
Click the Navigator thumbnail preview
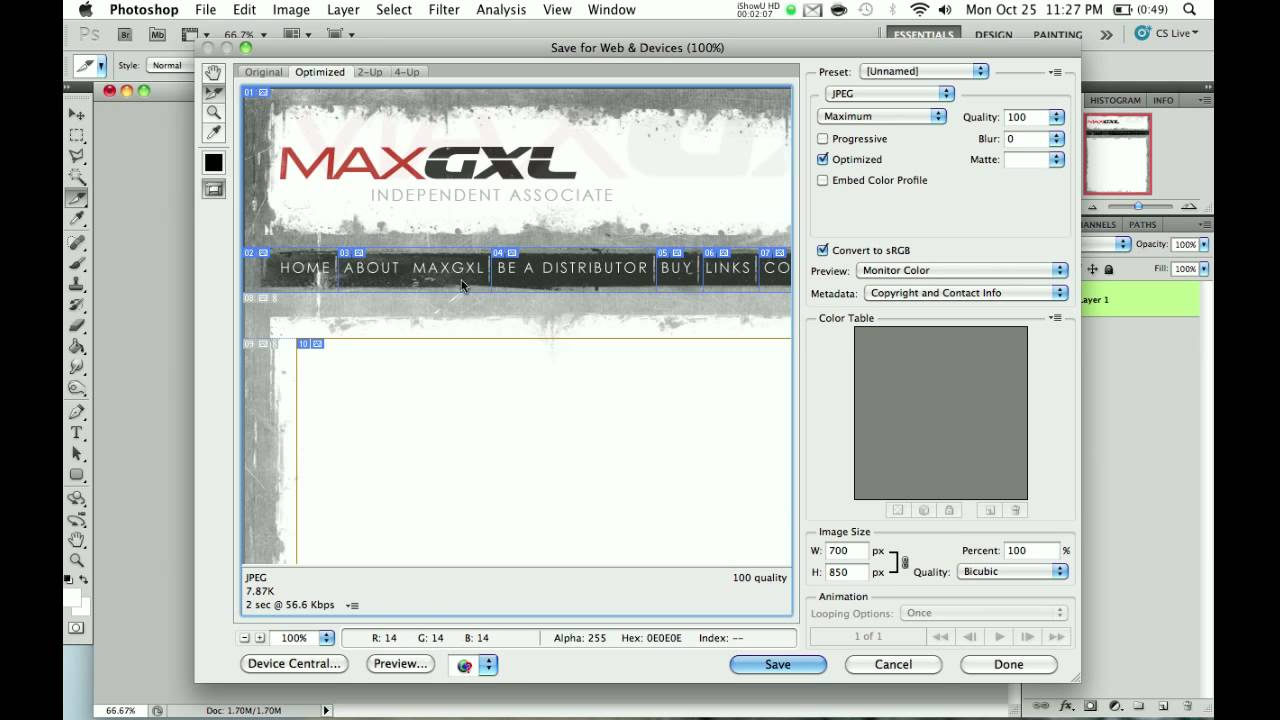[x=1118, y=153]
